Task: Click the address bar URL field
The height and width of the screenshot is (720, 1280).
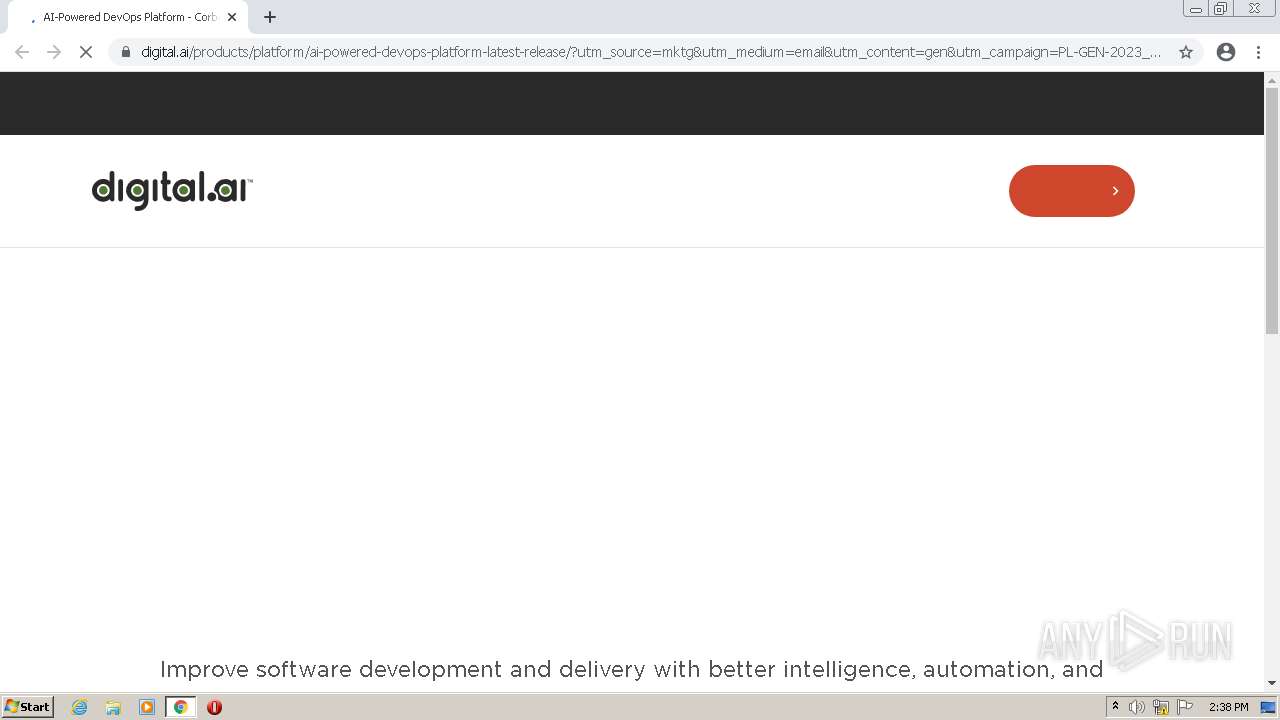Action: [650, 52]
